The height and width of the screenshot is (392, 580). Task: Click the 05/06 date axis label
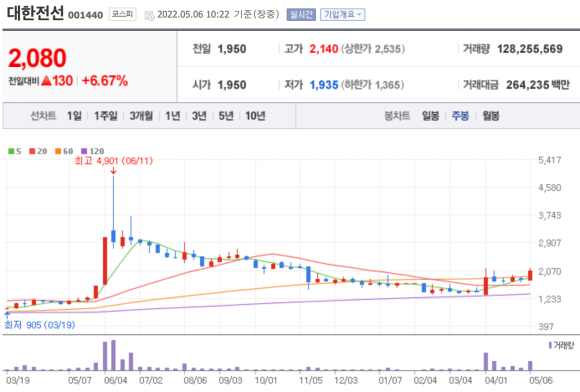click(x=540, y=381)
